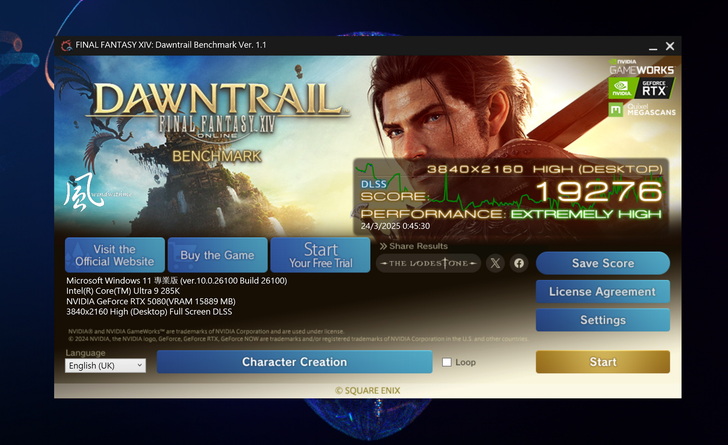Launch Character Creation
The height and width of the screenshot is (445, 728).
pyautogui.click(x=294, y=362)
